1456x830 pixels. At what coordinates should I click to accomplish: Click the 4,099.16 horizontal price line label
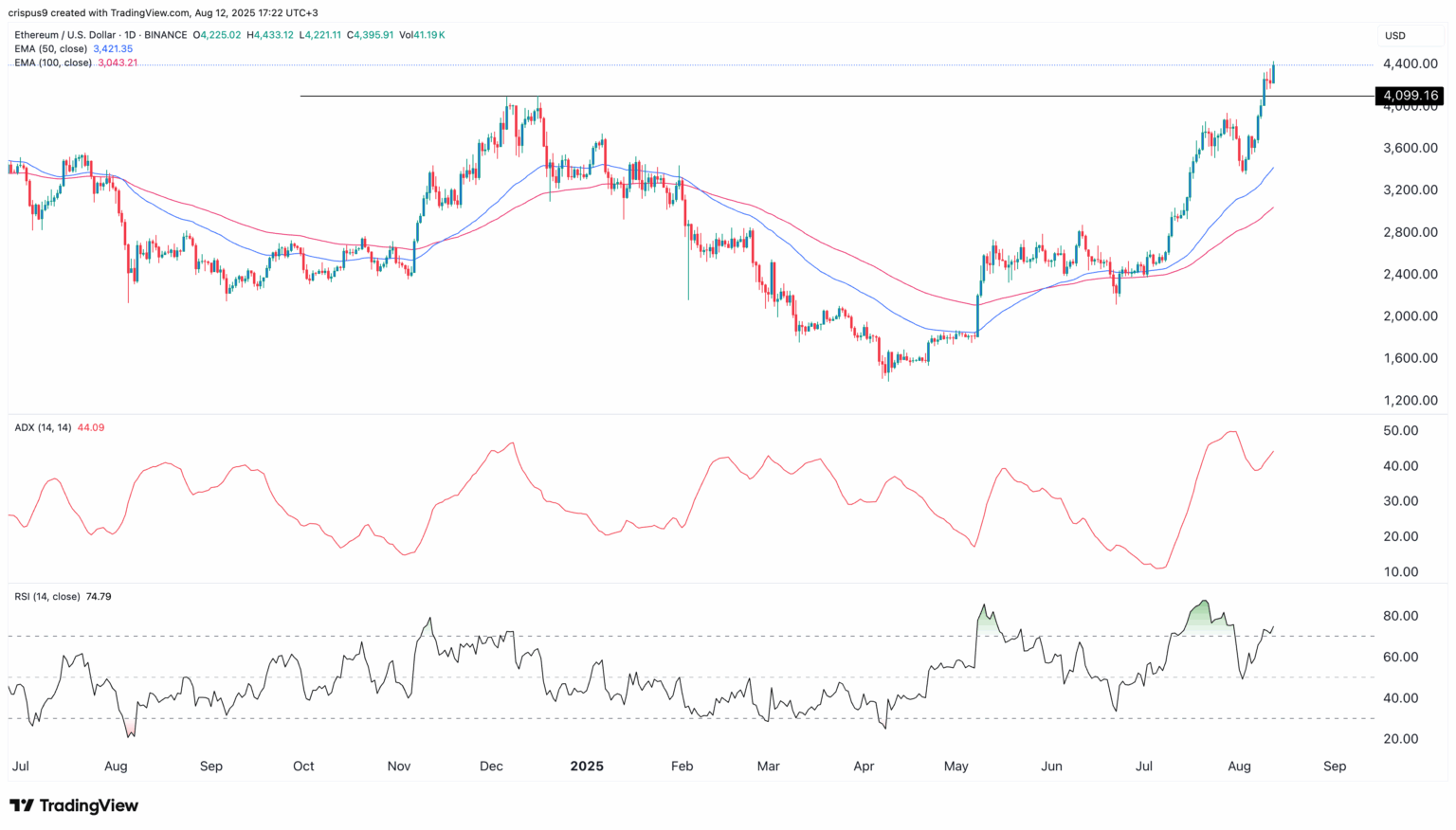click(x=1409, y=96)
